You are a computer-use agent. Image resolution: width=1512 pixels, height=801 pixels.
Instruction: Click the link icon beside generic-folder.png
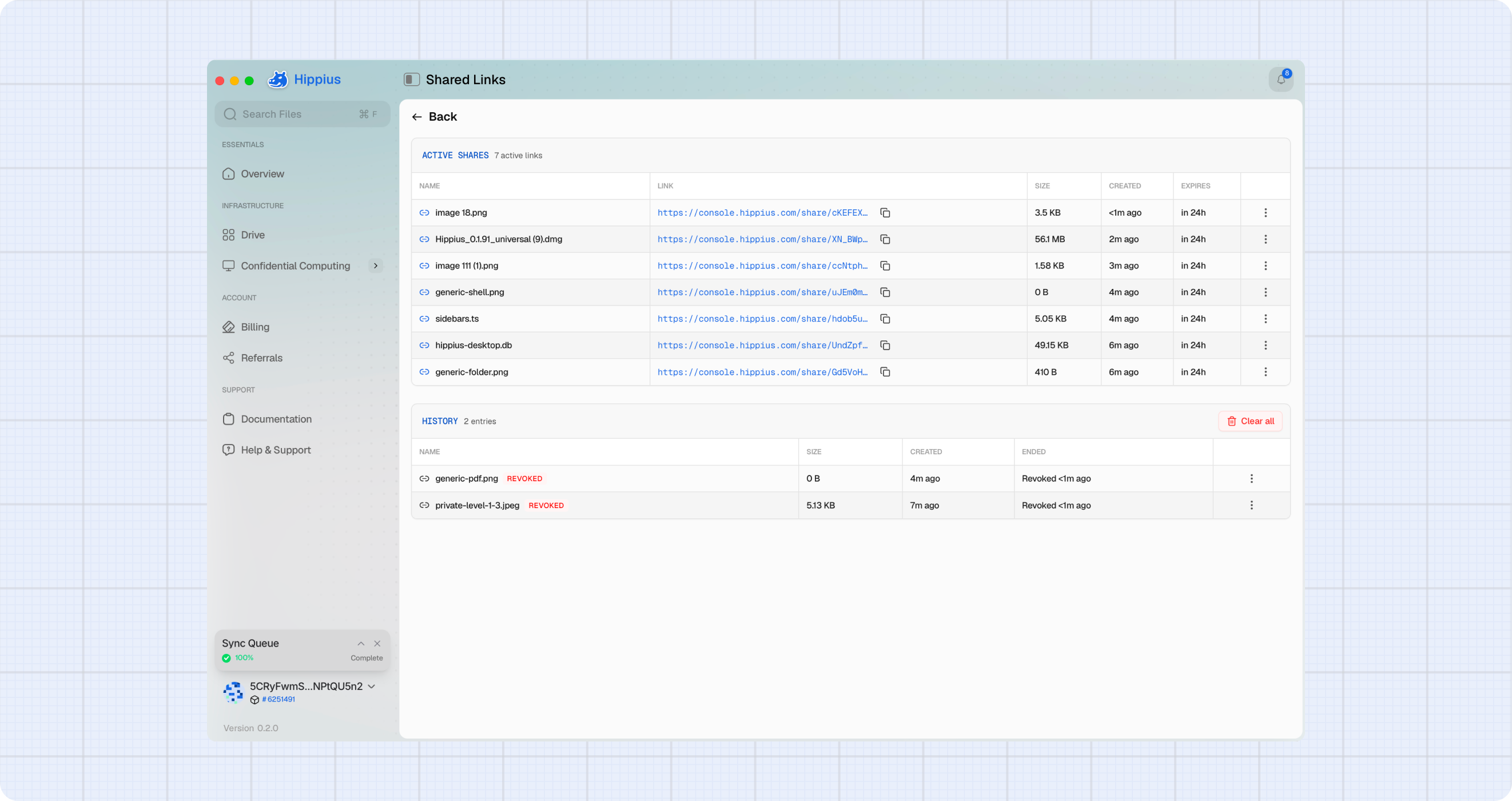pos(424,372)
